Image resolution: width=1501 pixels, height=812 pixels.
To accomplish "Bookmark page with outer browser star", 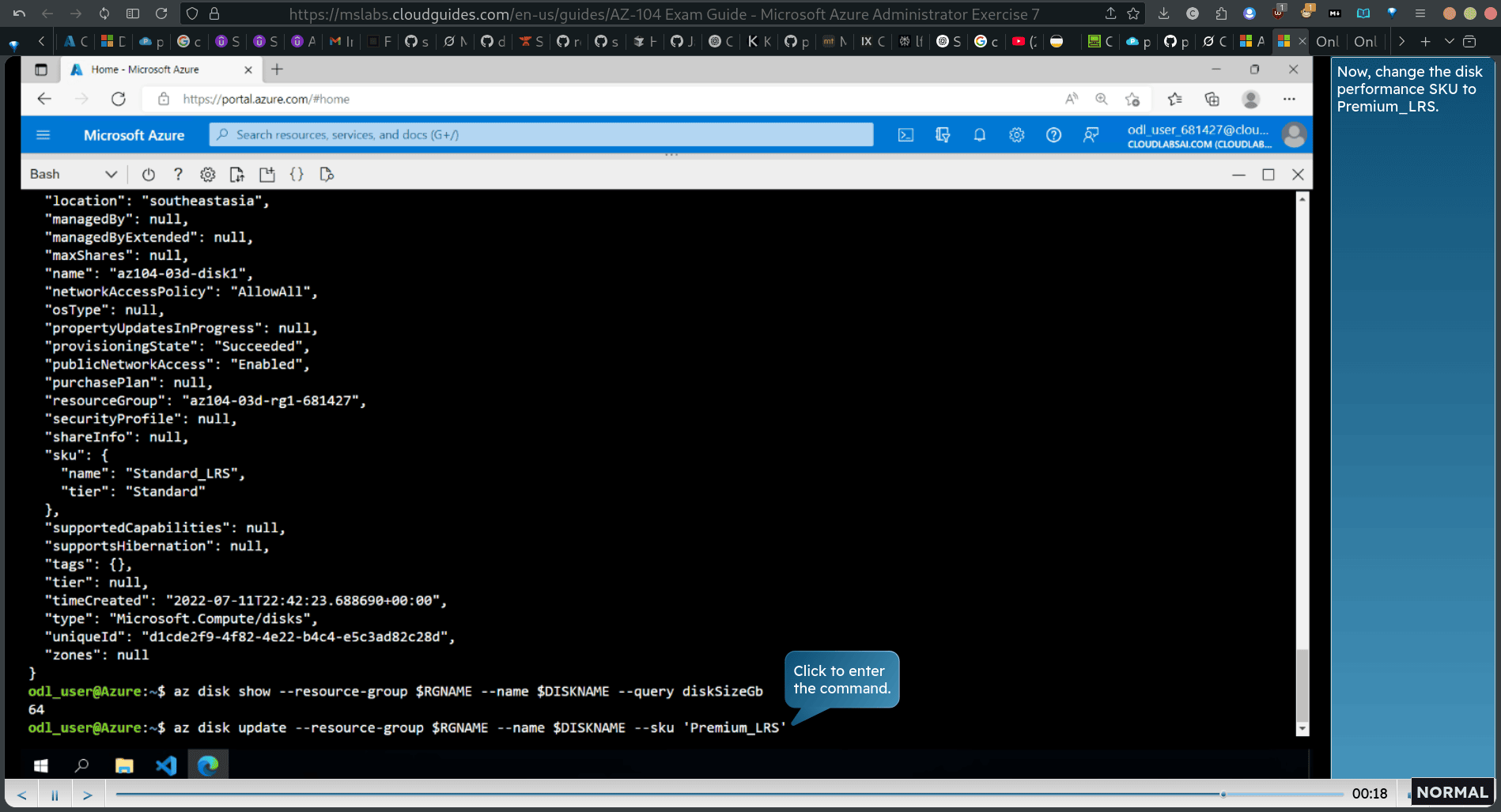I will click(1133, 13).
